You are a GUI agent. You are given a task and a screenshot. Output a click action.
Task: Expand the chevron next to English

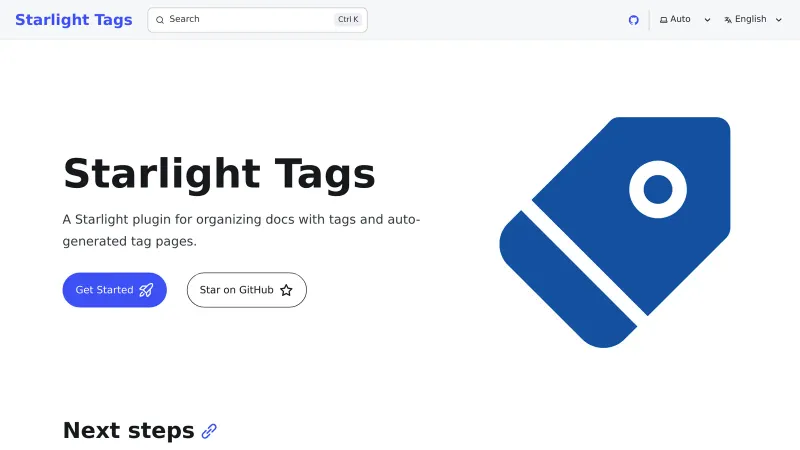tap(779, 20)
